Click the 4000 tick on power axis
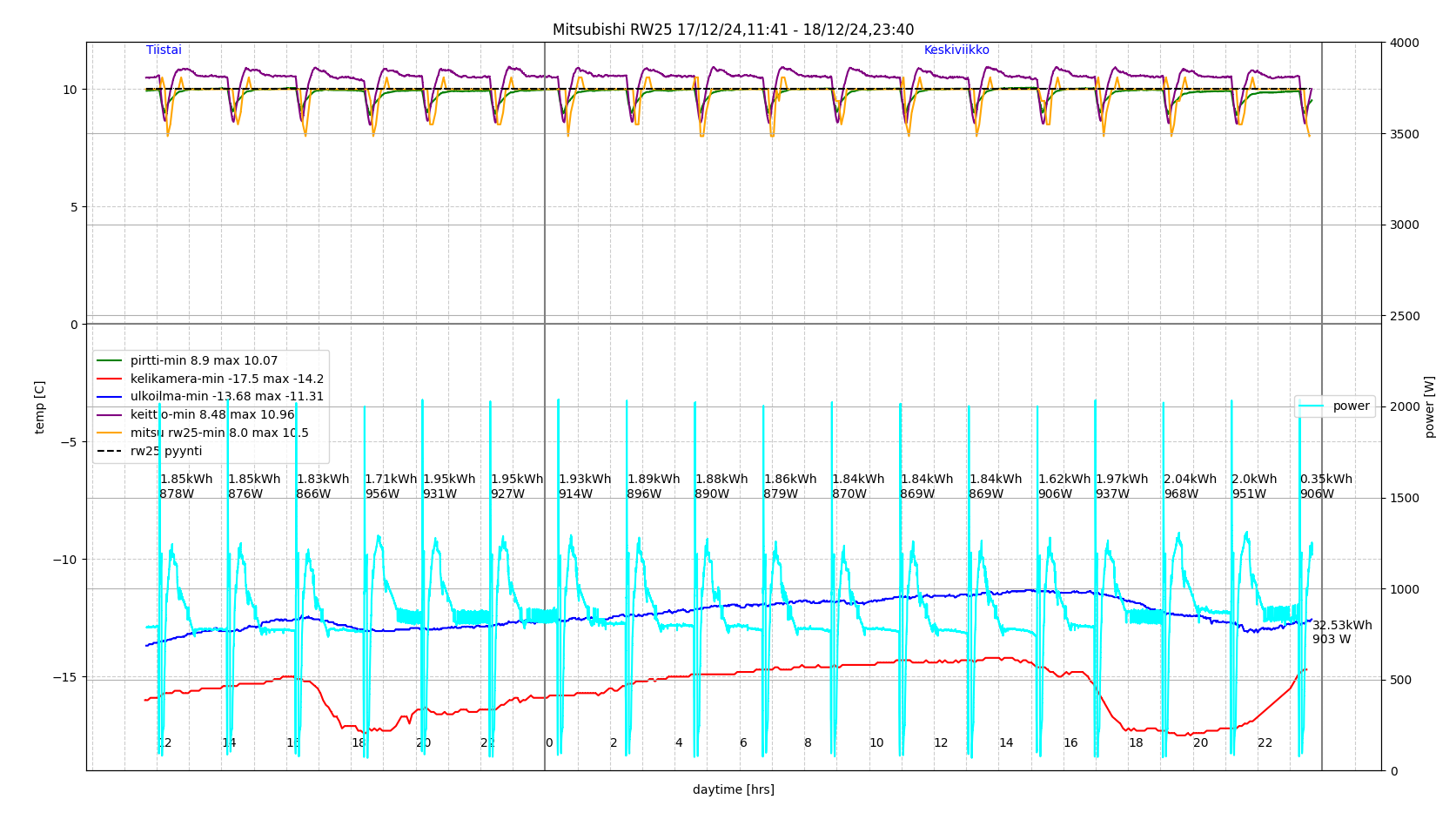This screenshot has width=1456, height=826. [1403, 43]
